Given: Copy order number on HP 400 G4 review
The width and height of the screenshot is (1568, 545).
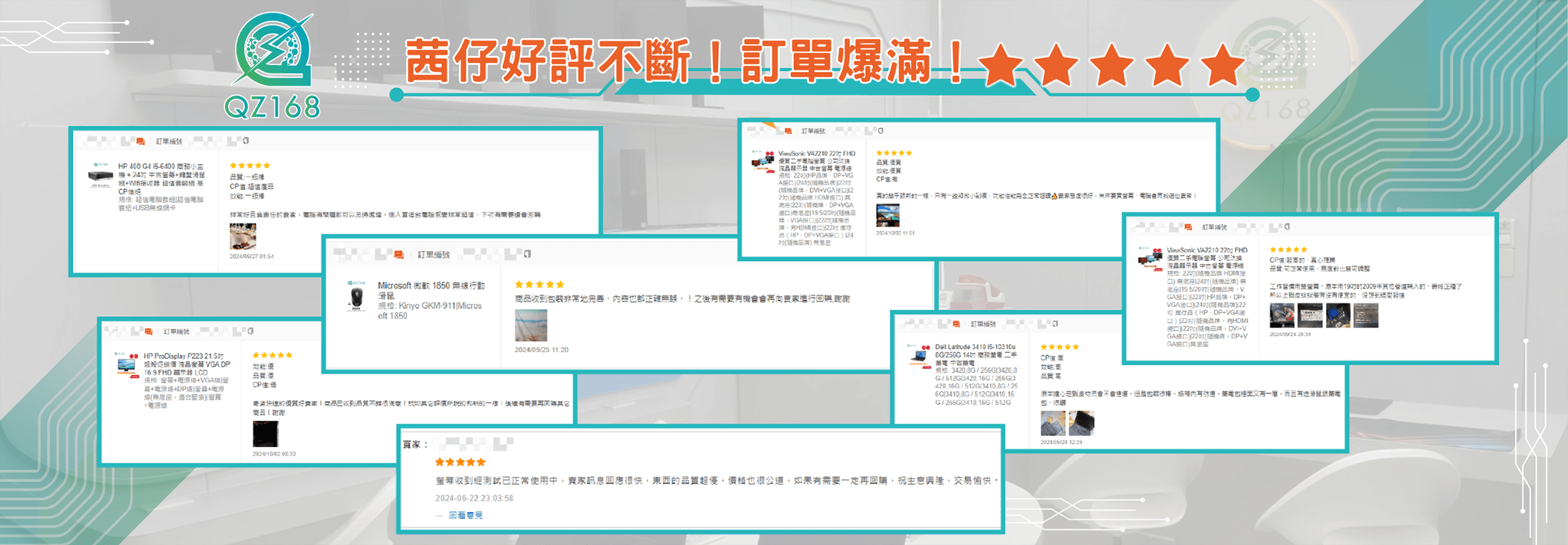Looking at the screenshot, I should [x=246, y=142].
